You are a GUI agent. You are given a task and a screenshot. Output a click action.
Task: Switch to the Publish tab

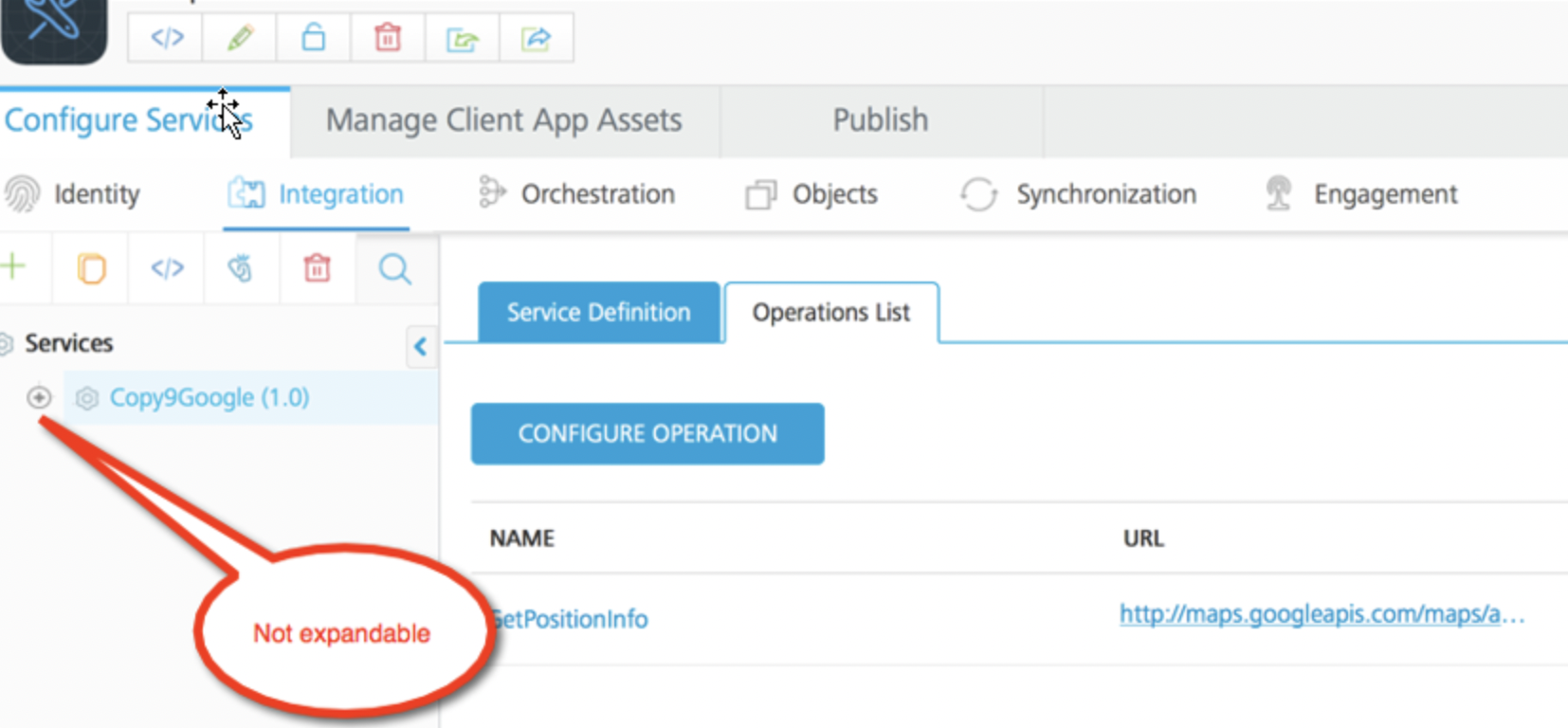click(x=880, y=120)
